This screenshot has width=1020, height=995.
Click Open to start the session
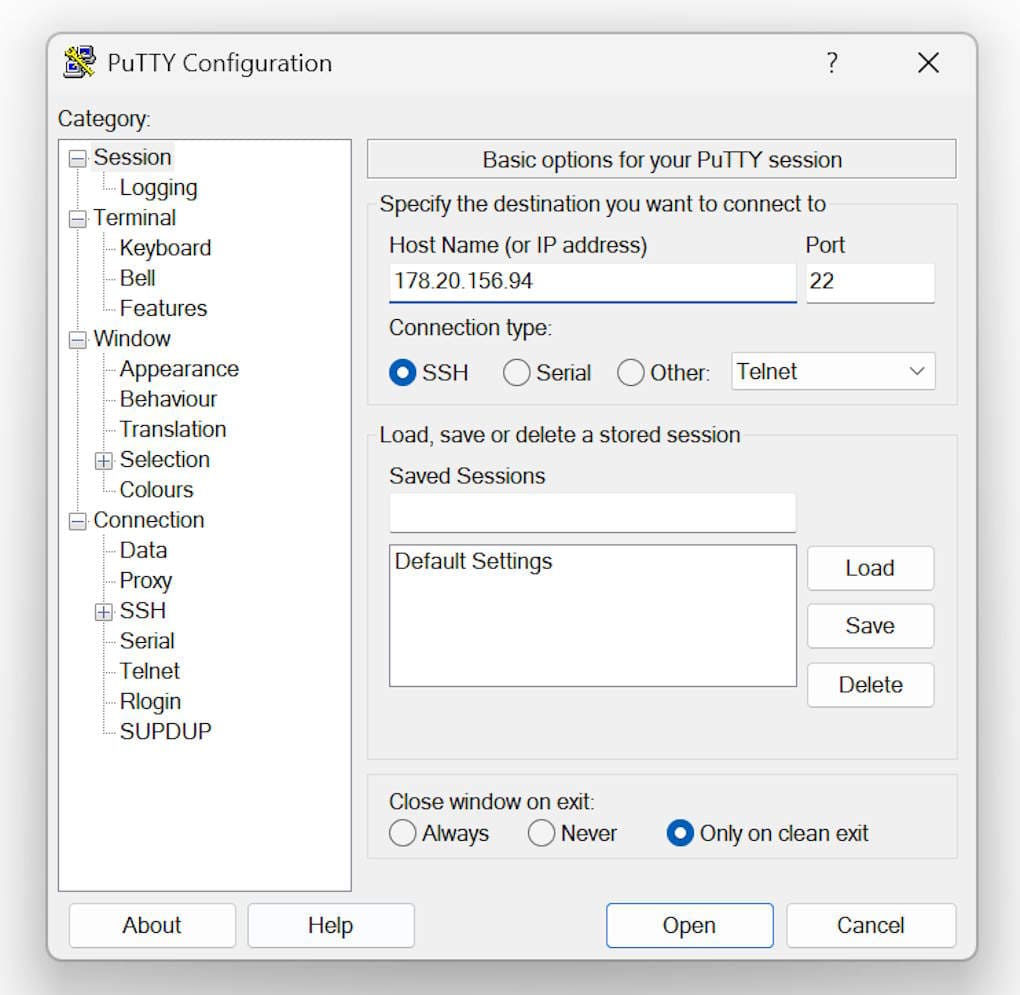[690, 925]
